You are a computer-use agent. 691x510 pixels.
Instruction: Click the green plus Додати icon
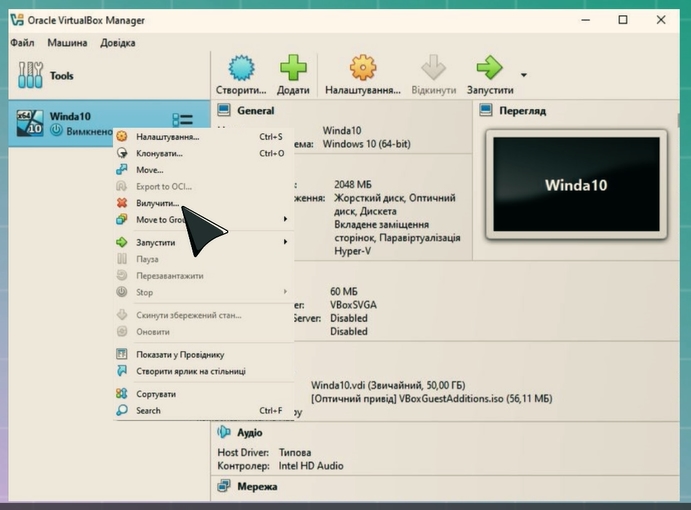point(293,67)
